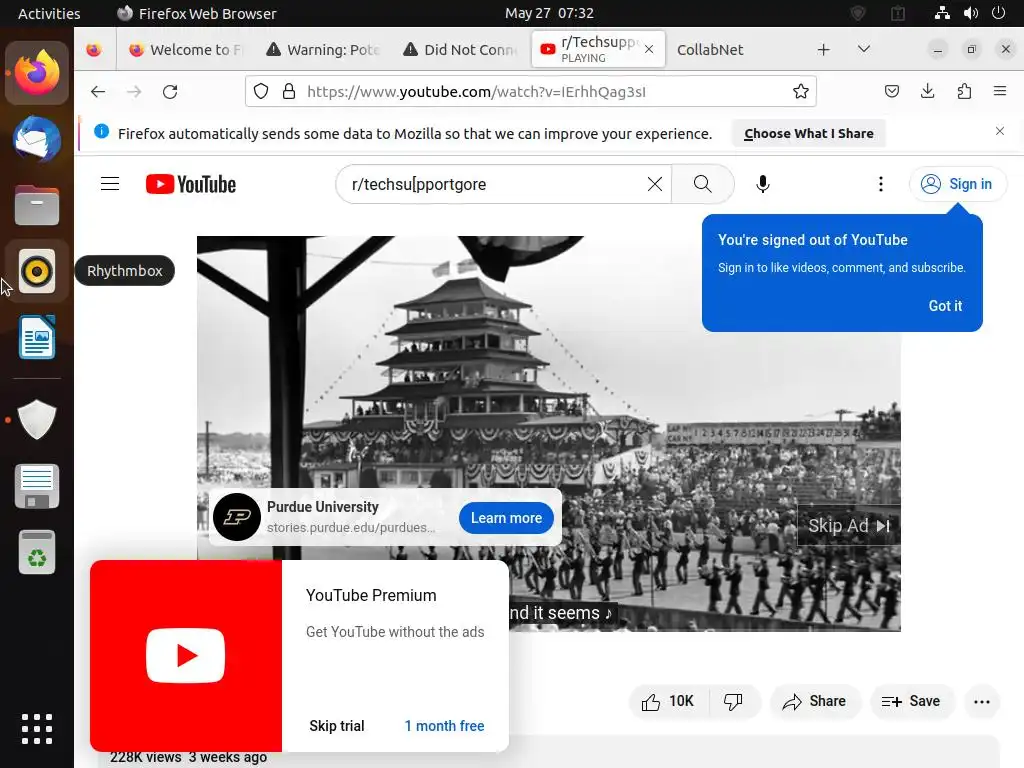Share the video
This screenshot has height=768, width=1024.
[x=815, y=701]
